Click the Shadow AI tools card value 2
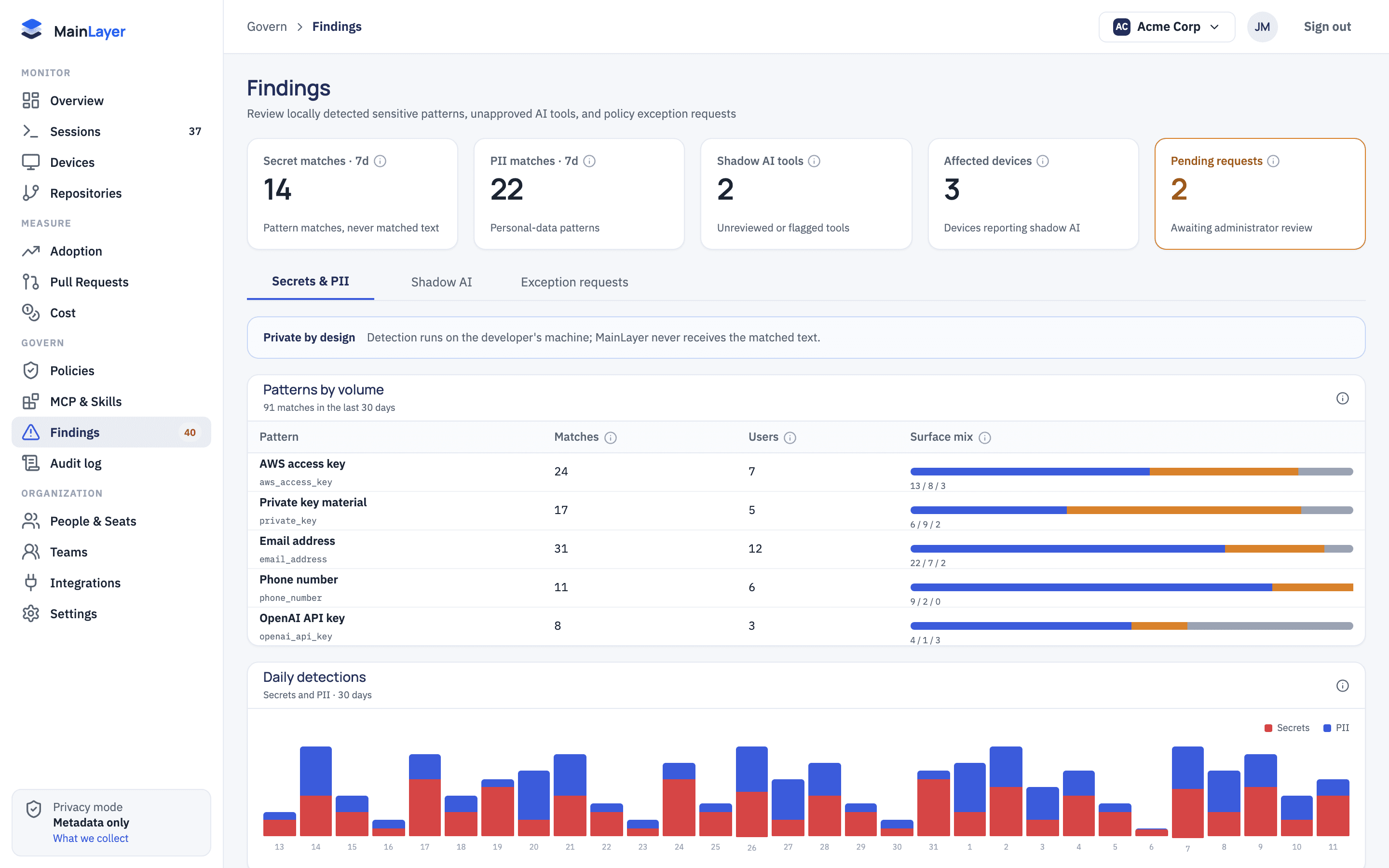 click(725, 190)
